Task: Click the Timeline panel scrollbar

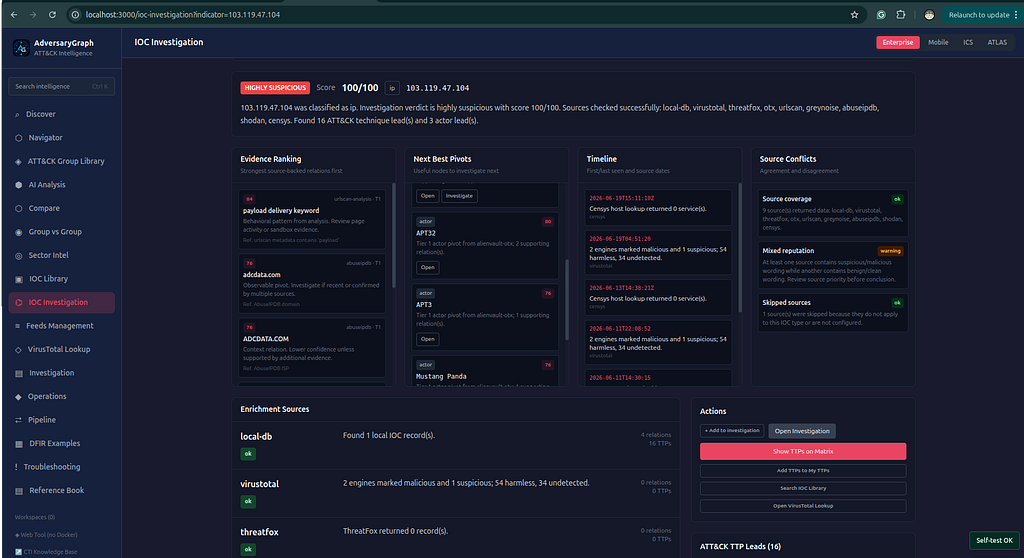Action: coord(740,247)
